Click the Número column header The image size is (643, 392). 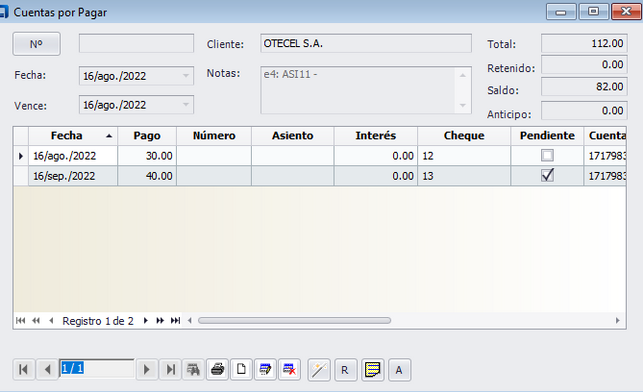click(214, 136)
